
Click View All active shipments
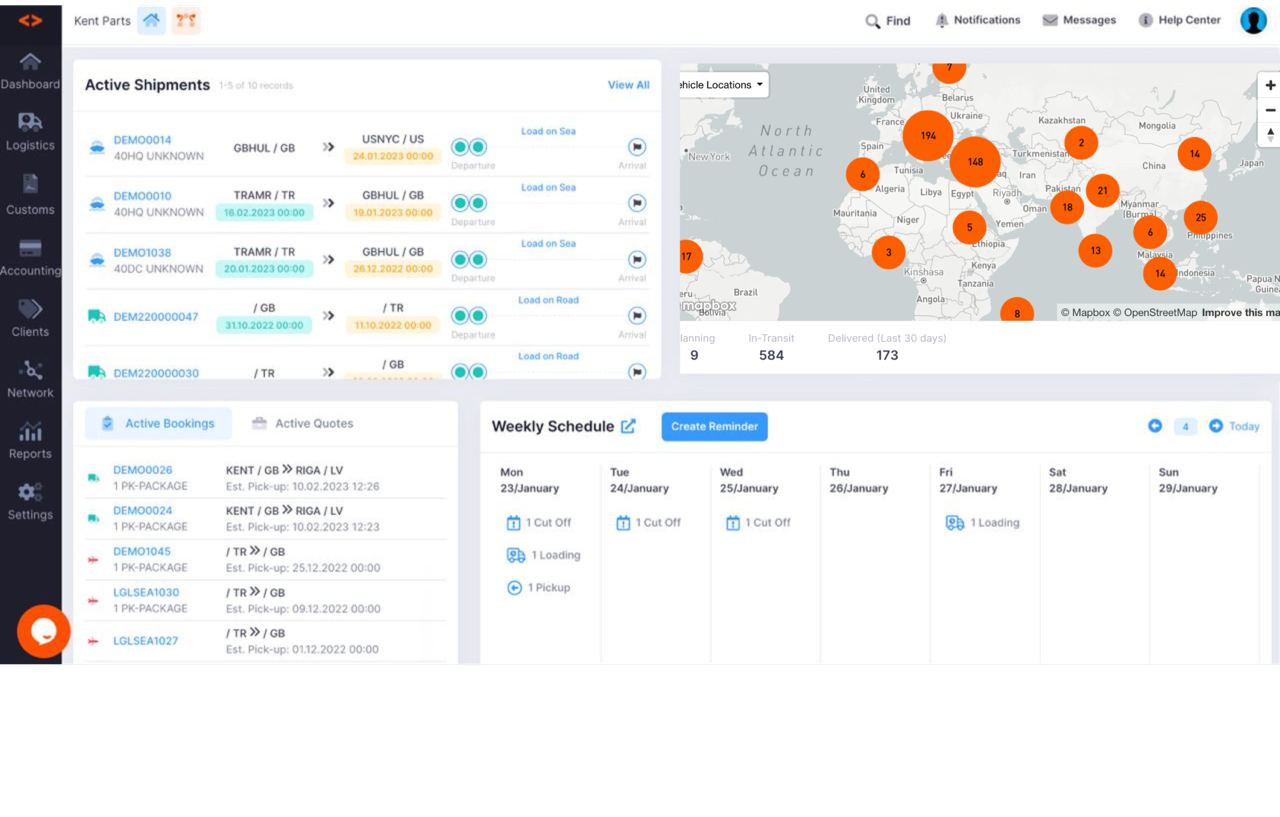click(x=628, y=85)
